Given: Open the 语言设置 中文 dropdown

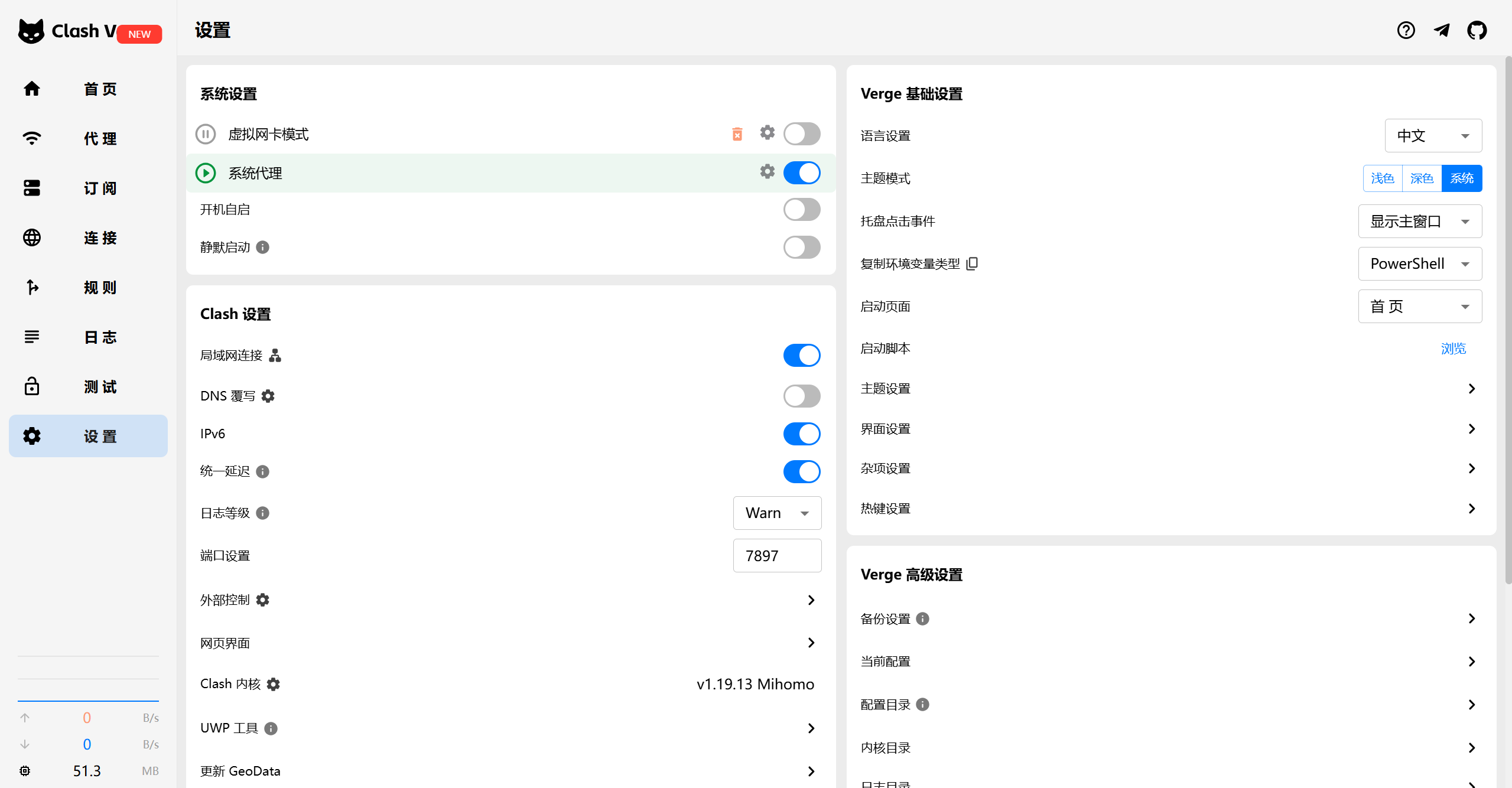Looking at the screenshot, I should click(x=1432, y=136).
